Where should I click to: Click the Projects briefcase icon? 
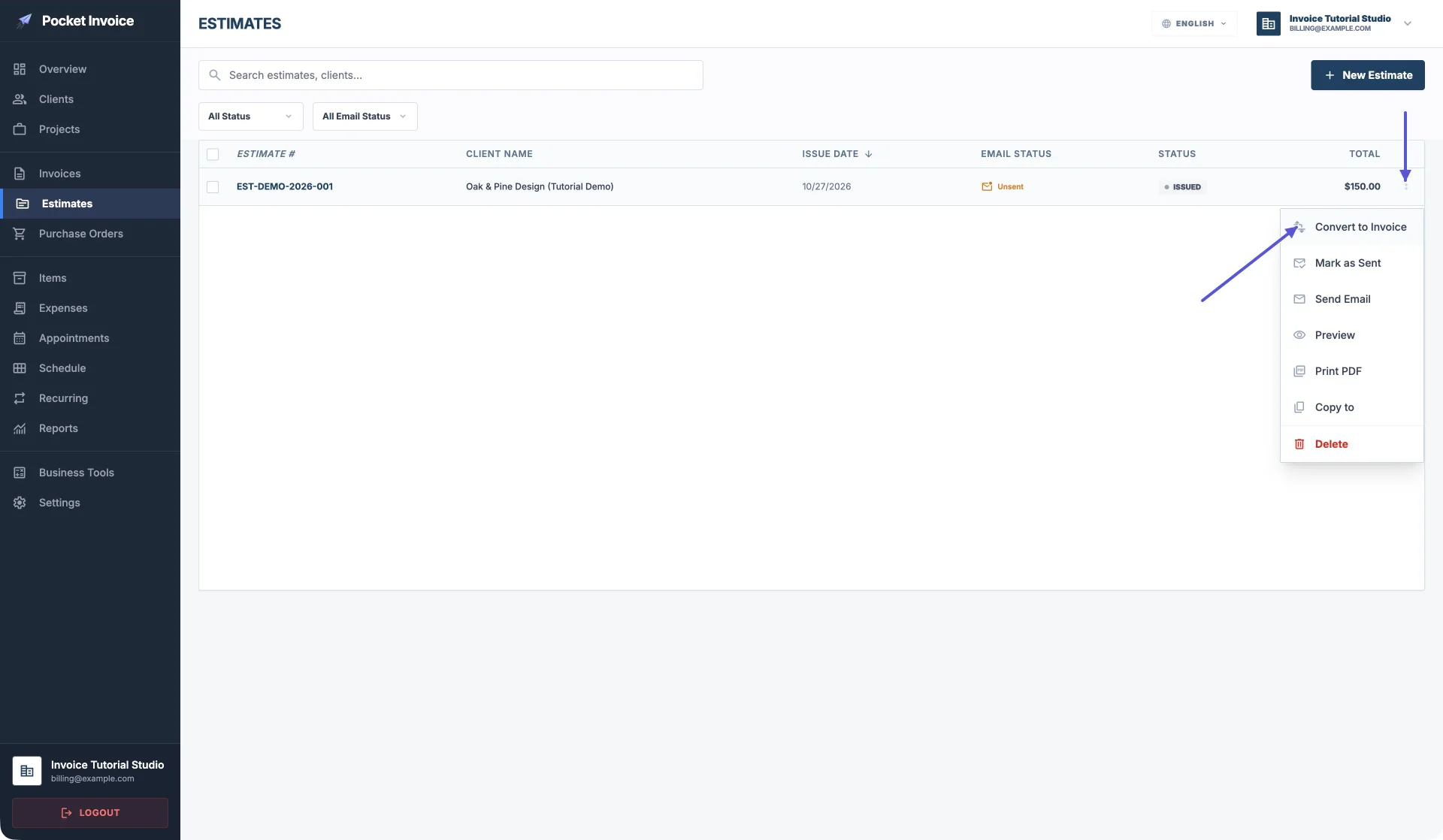(x=20, y=129)
